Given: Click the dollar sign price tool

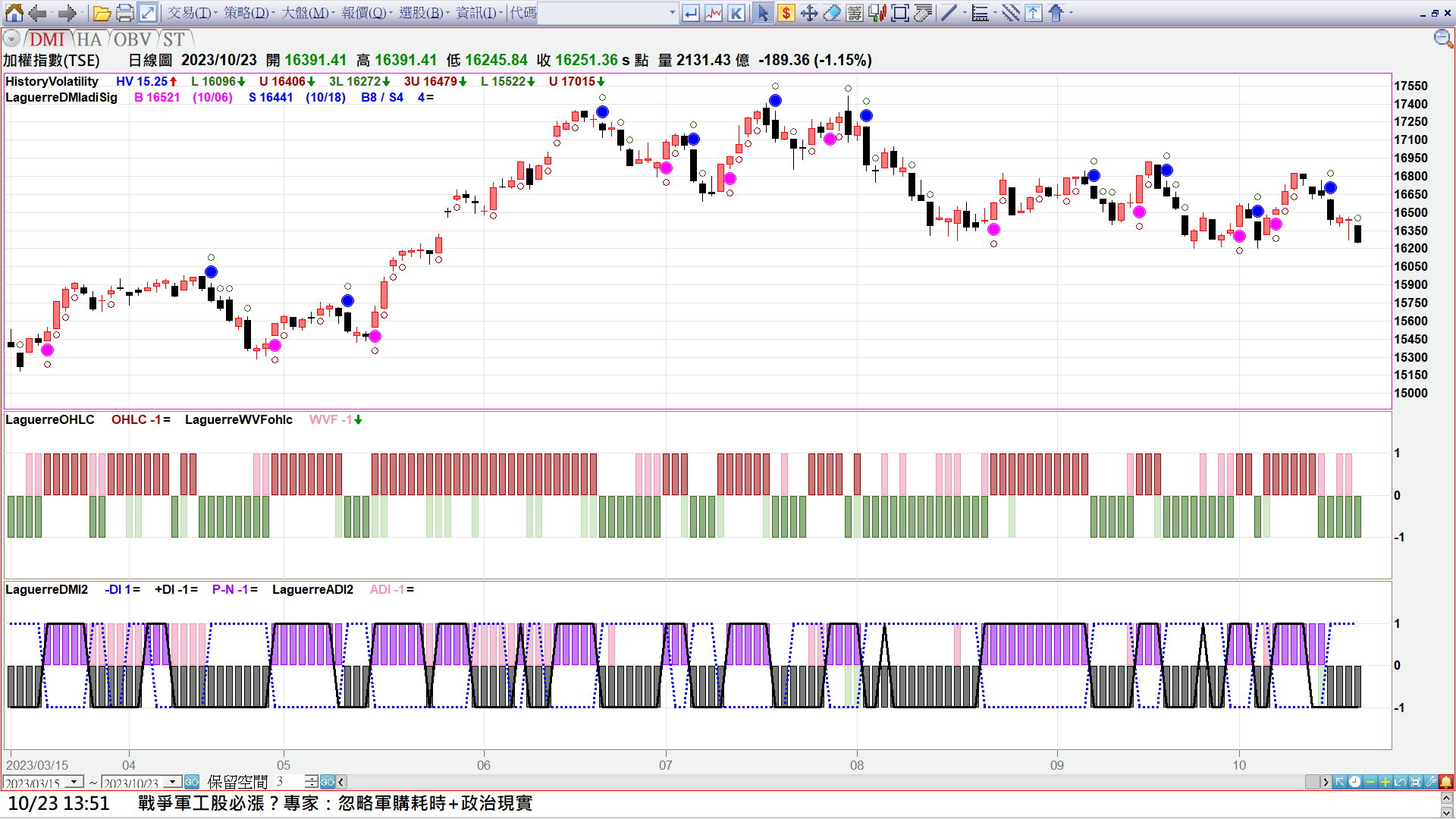Looking at the screenshot, I should click(x=786, y=13).
